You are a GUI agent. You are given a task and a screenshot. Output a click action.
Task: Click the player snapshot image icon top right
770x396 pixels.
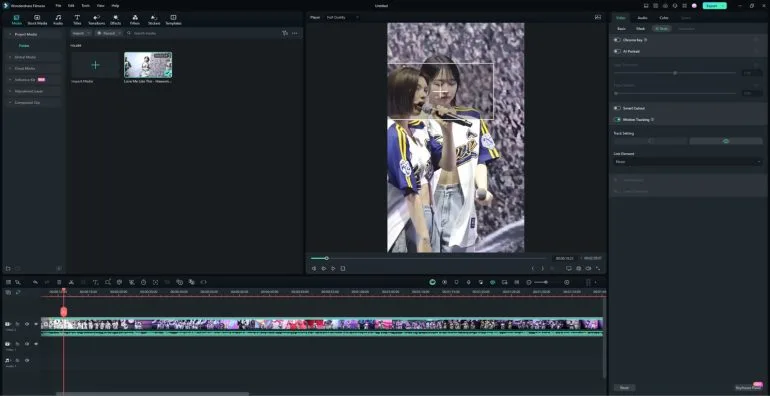pyautogui.click(x=598, y=17)
